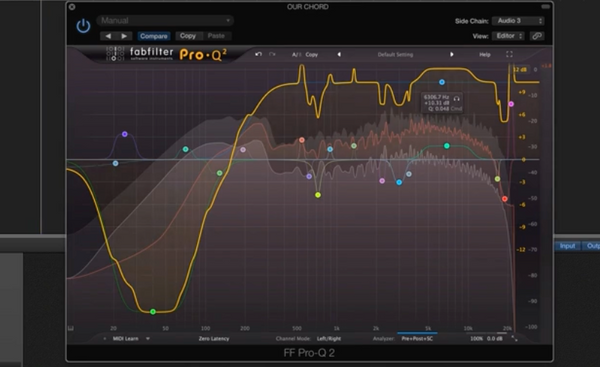Viewport: 600px width, 367px height.
Task: Select the lavender band node near 200 Hz
Action: tap(243, 149)
